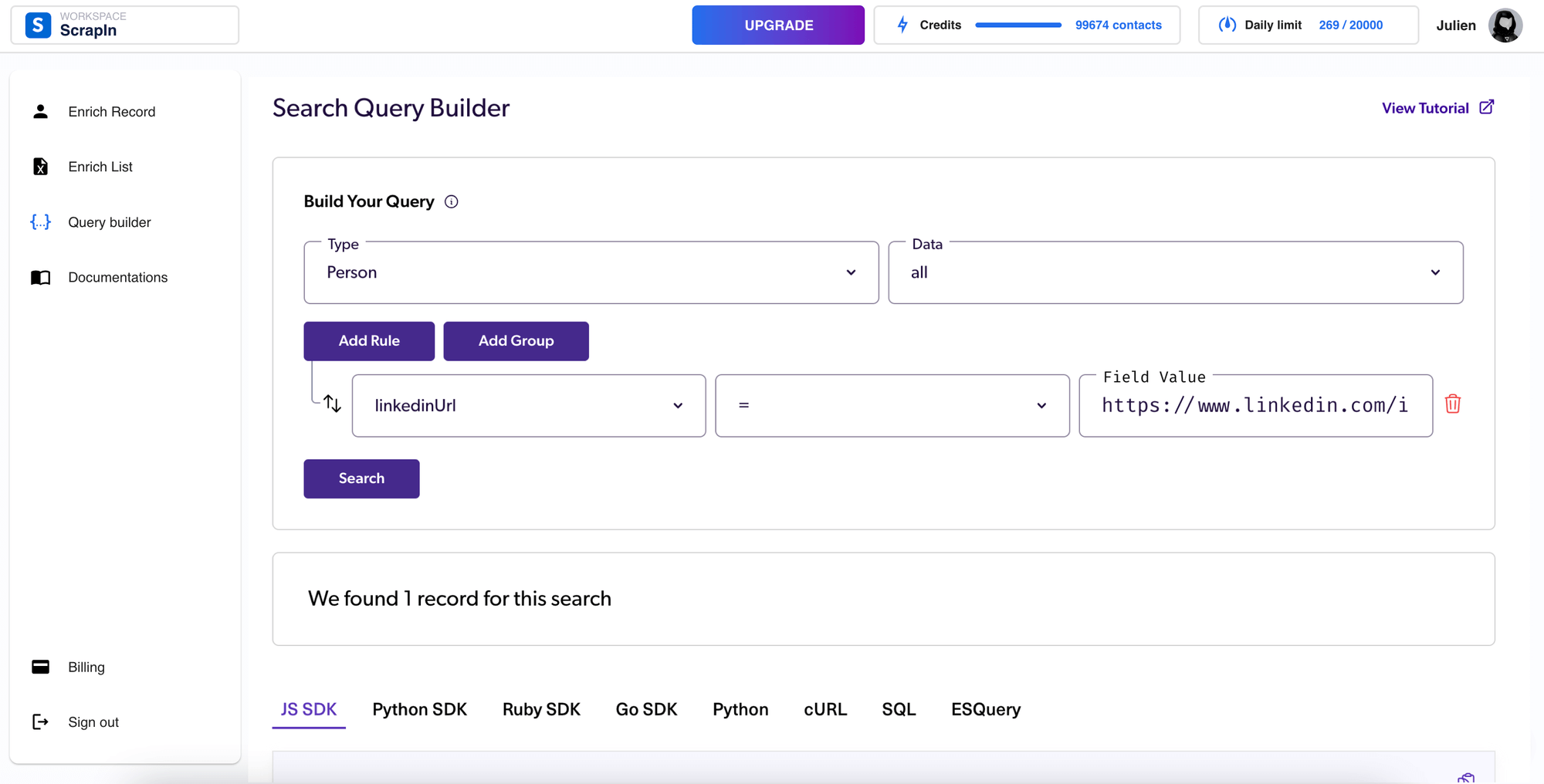Switch to the cURL tab
The height and width of the screenshot is (784, 1544).
pos(825,709)
